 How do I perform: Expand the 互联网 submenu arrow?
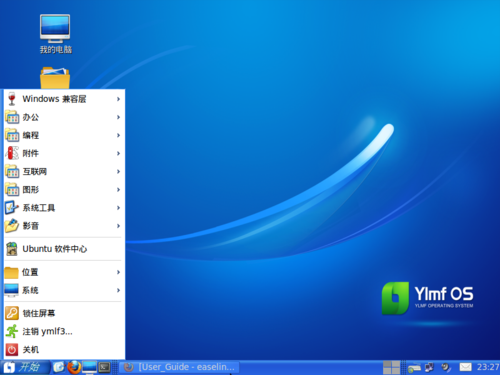tap(118, 171)
